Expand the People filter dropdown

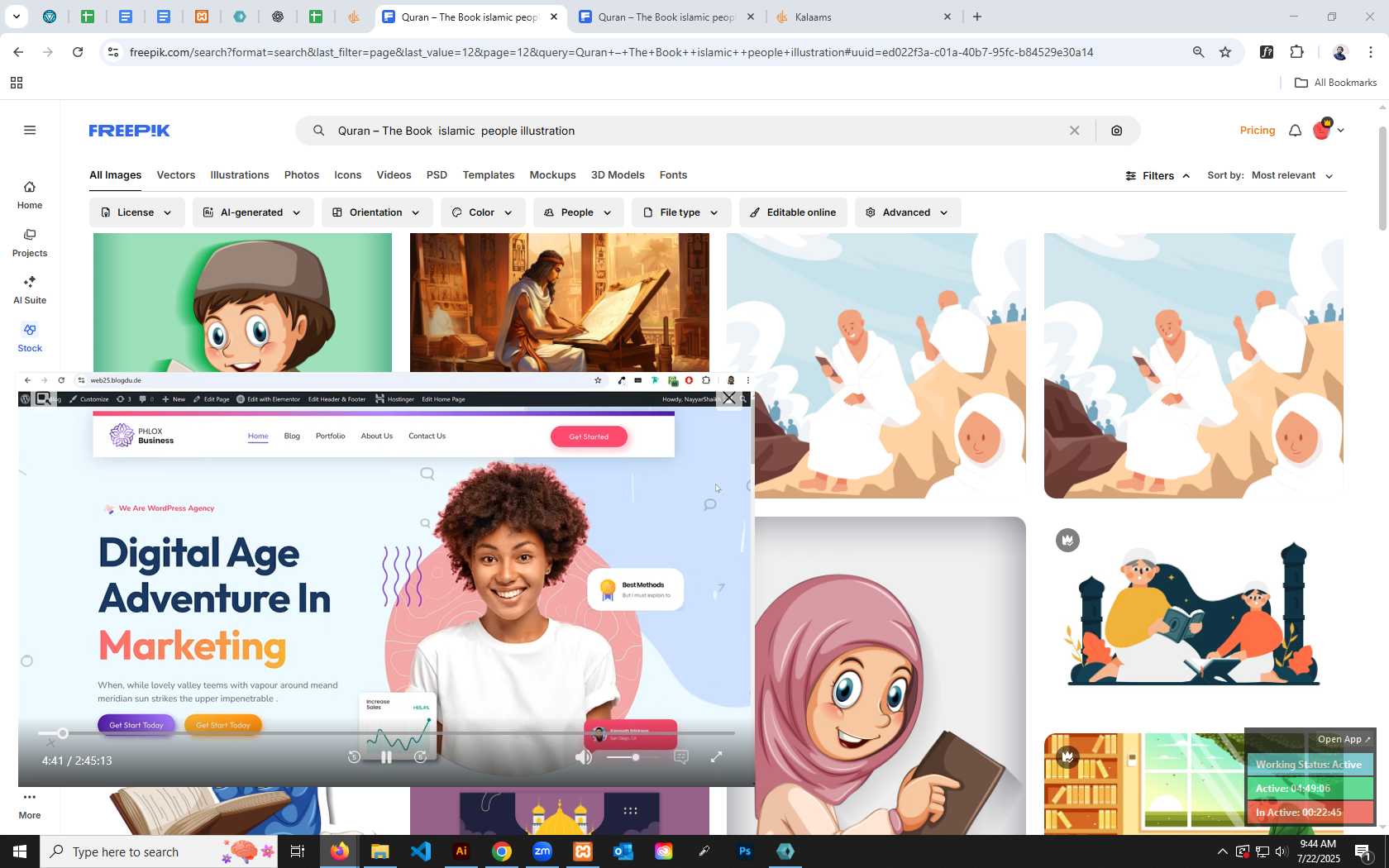[x=578, y=212]
